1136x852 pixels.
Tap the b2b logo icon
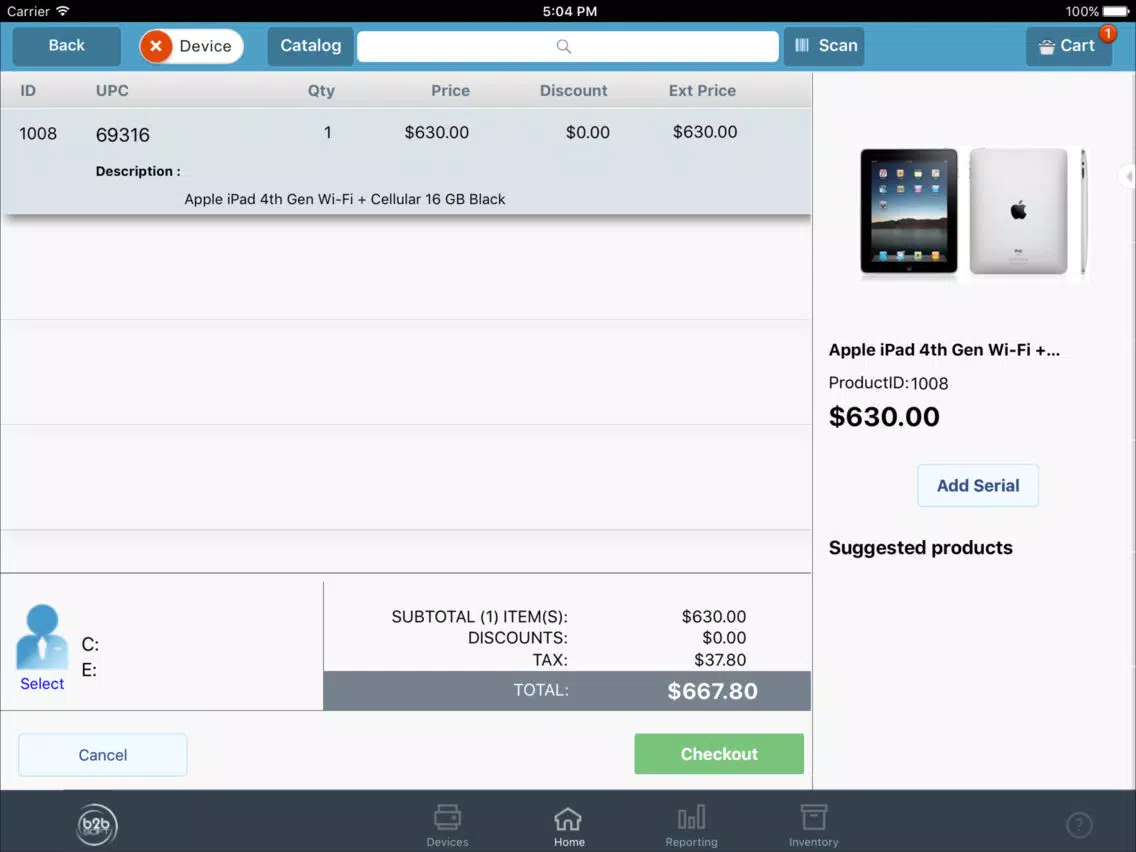coord(96,824)
